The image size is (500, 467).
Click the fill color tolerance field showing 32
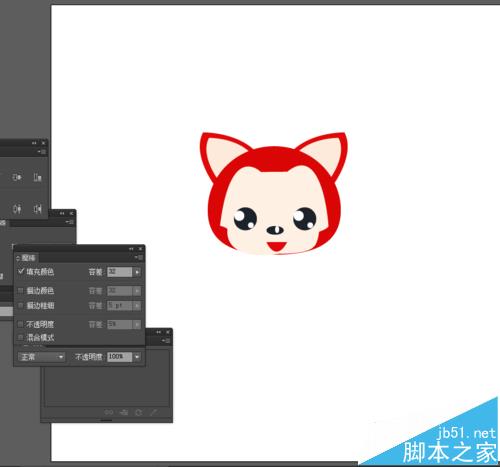(120, 272)
